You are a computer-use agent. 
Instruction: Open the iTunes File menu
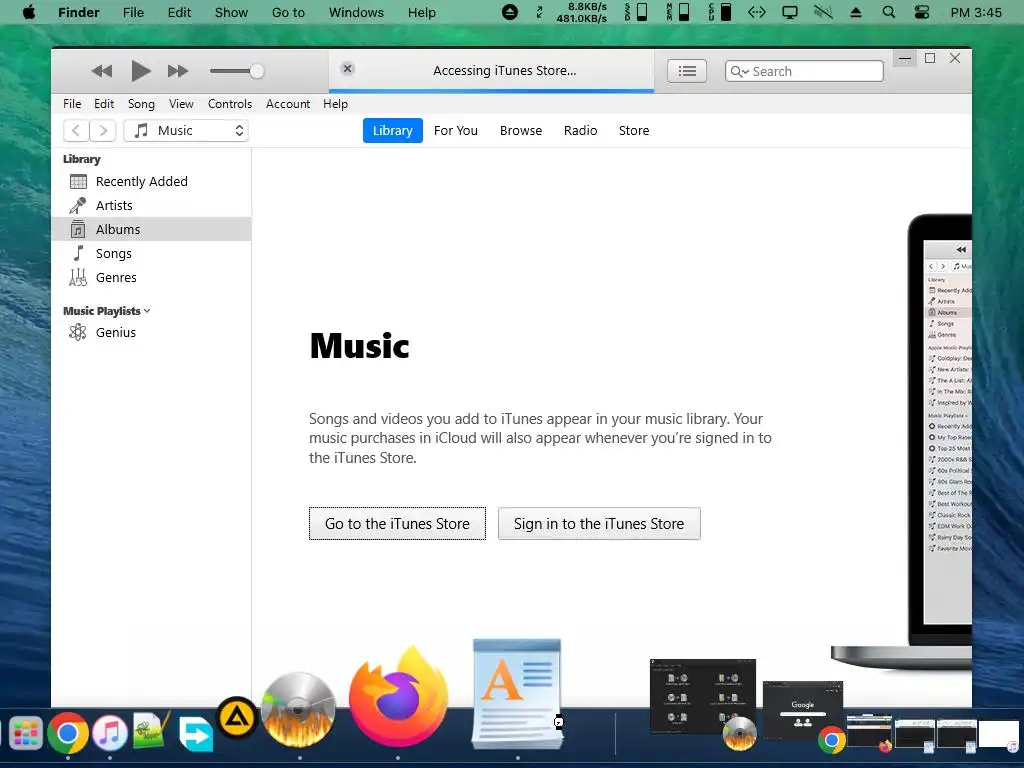click(x=72, y=104)
